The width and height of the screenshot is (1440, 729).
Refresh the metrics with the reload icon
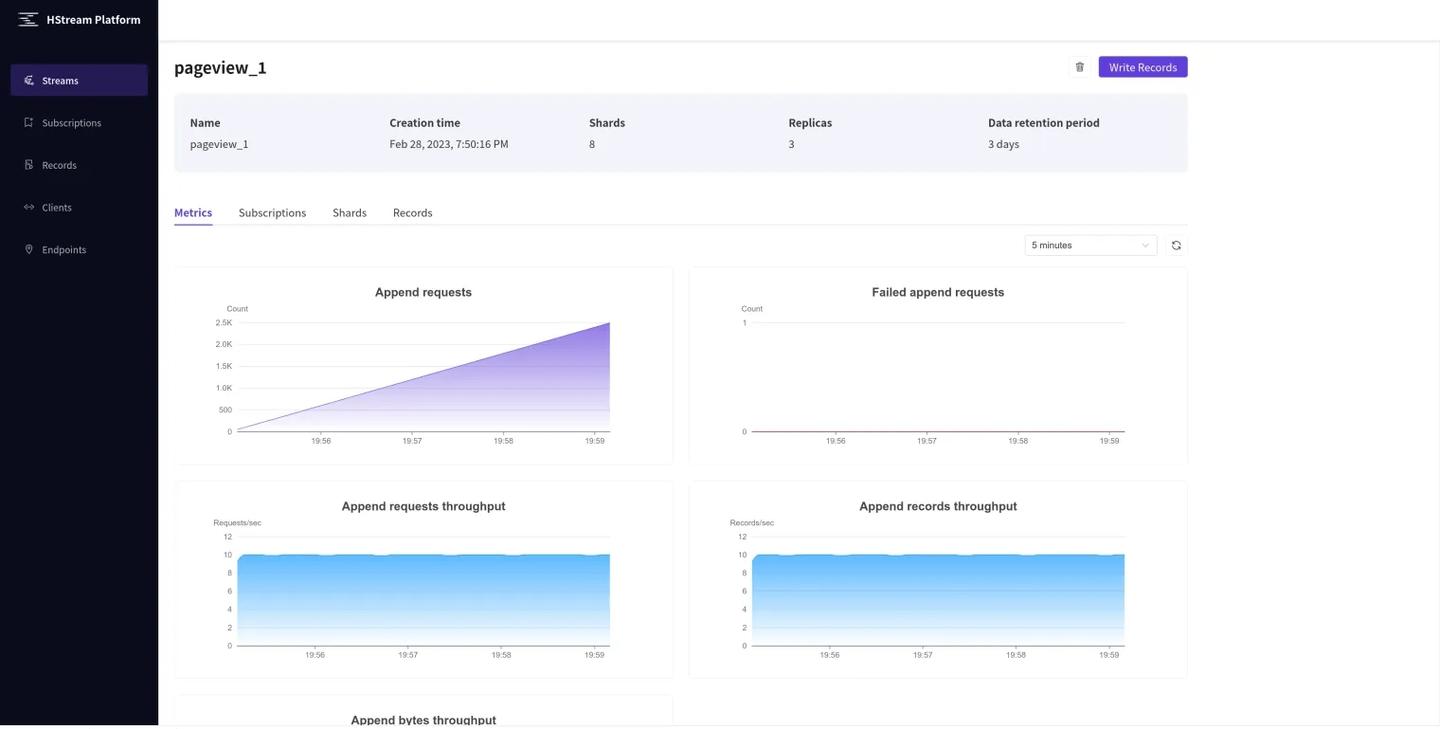(x=1174, y=243)
